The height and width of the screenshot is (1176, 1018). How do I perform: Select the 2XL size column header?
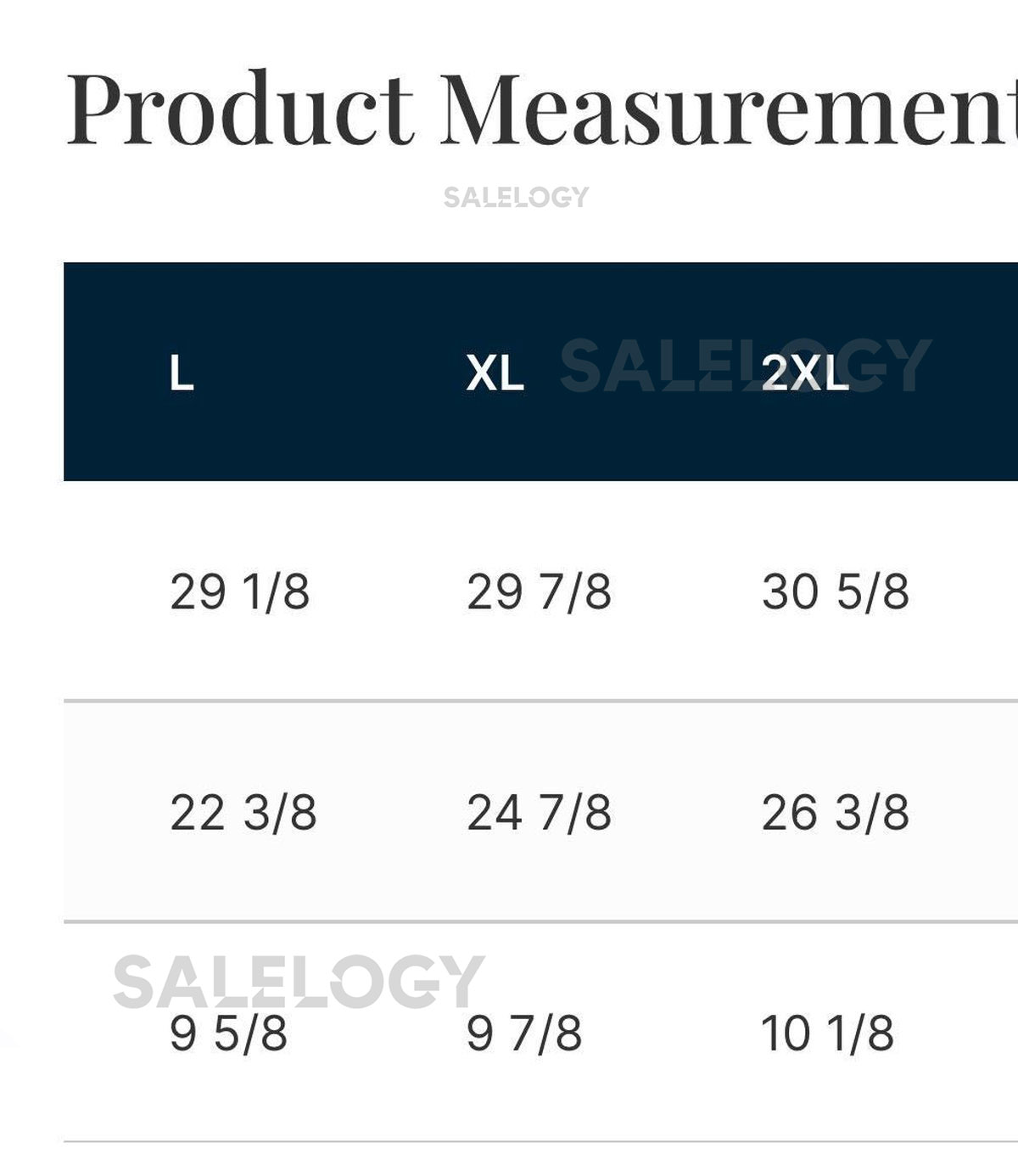[x=805, y=372]
